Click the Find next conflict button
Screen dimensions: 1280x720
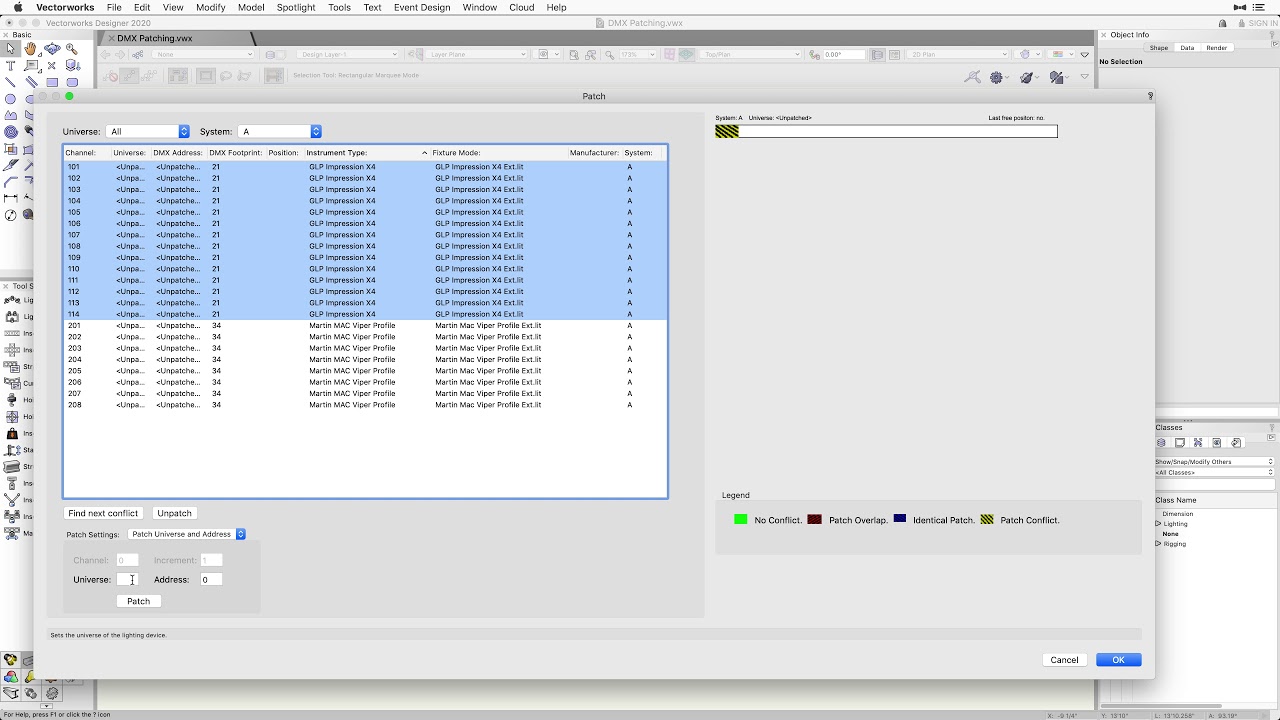(103, 513)
